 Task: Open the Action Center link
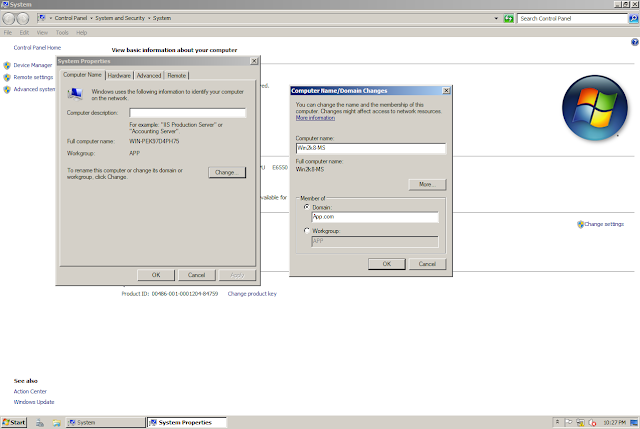(x=30, y=391)
